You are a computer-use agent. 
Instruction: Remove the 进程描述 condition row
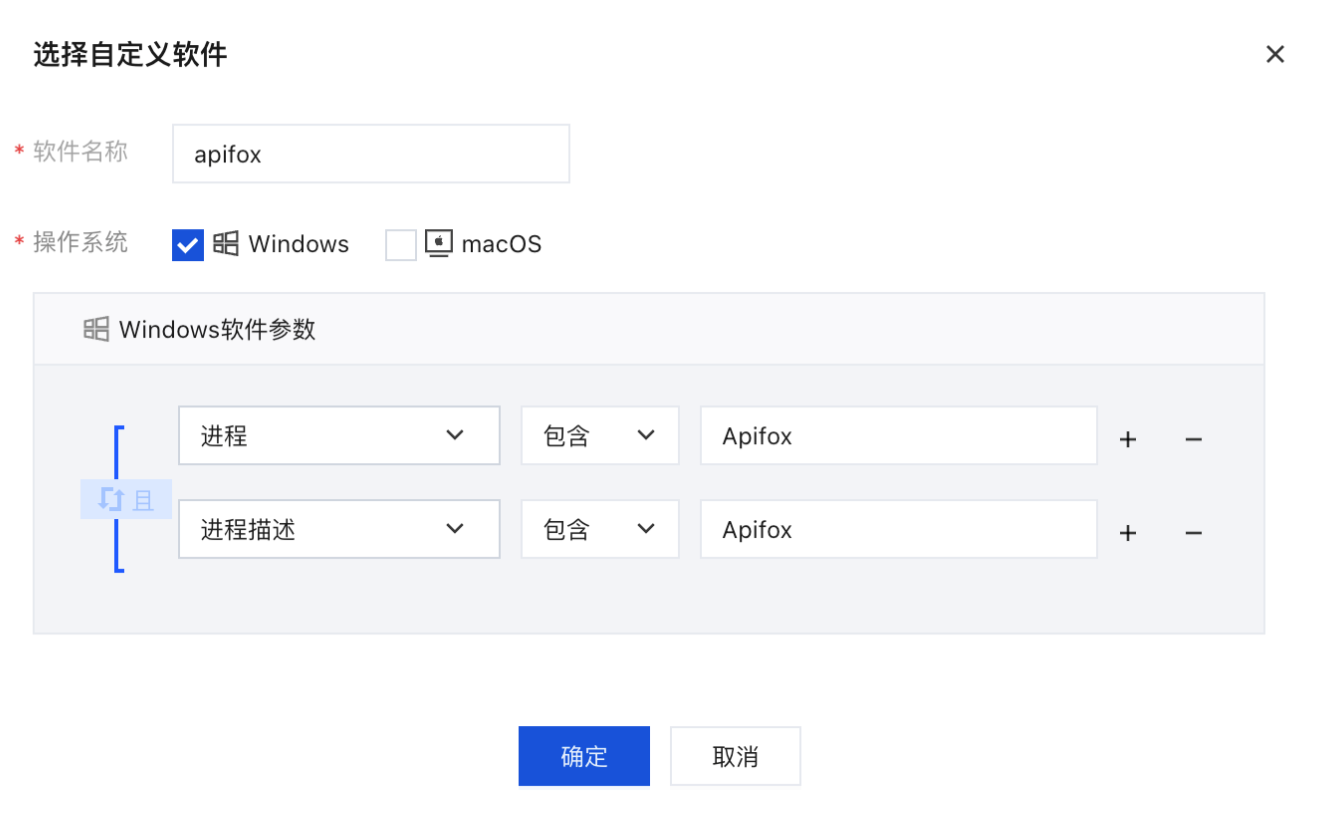pos(1193,532)
